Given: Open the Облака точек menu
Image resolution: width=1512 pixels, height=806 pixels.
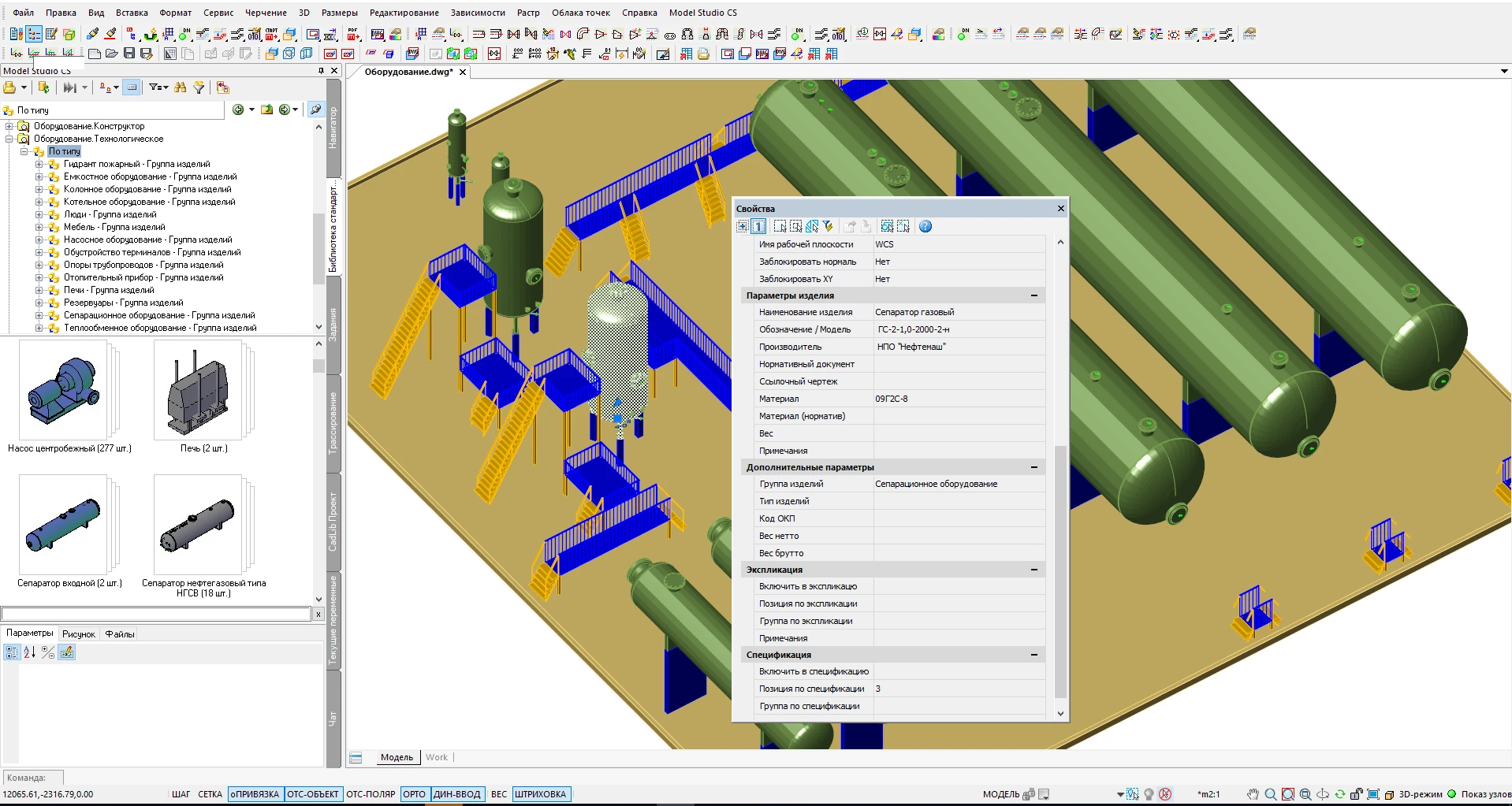Looking at the screenshot, I should point(580,13).
